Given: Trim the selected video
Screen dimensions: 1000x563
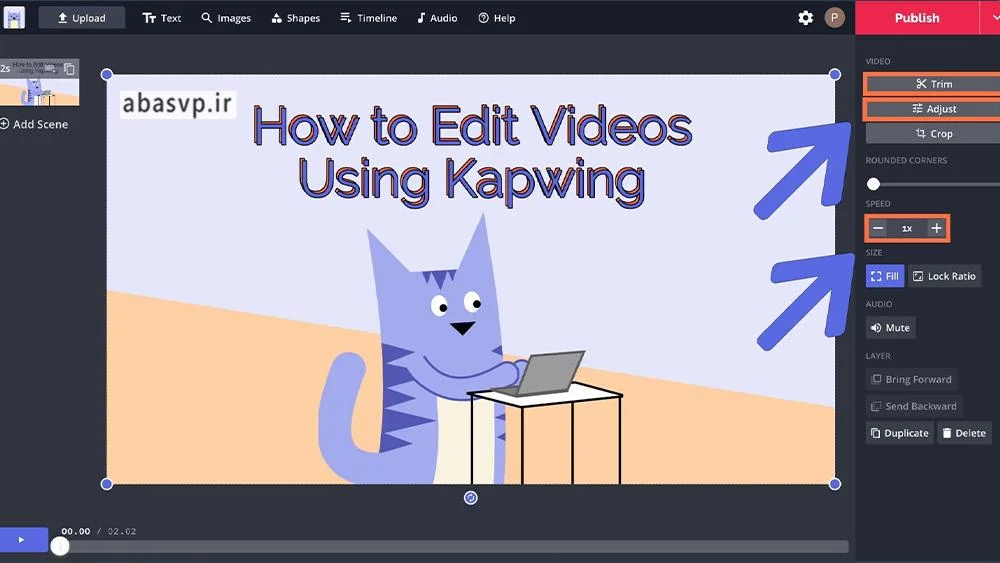Looking at the screenshot, I should (933, 84).
